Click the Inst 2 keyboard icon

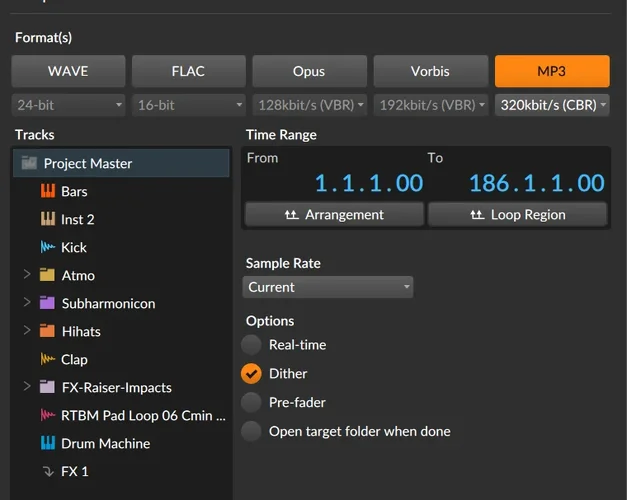pos(48,219)
